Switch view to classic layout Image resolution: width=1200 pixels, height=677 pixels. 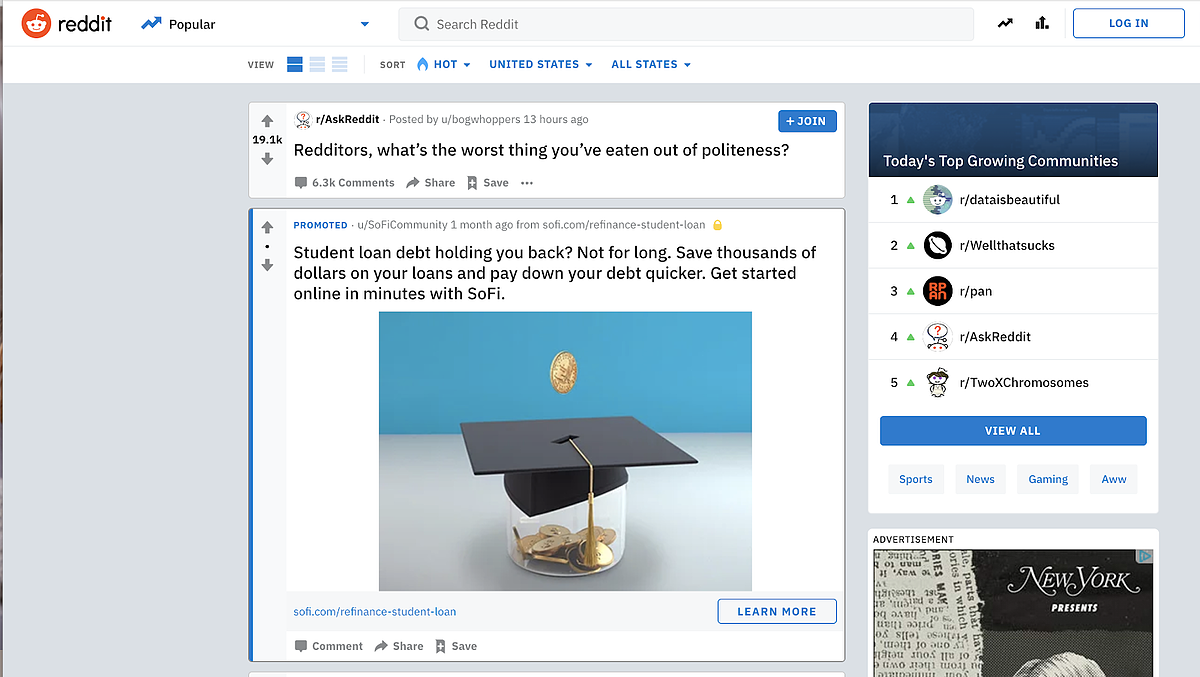(317, 63)
